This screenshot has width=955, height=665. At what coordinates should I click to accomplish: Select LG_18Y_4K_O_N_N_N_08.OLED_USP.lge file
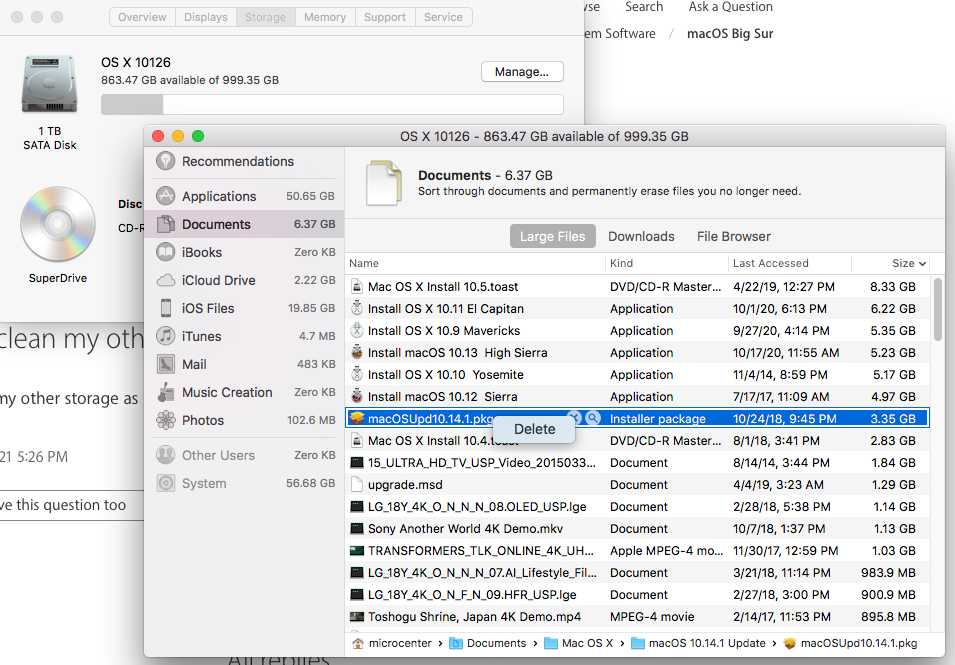[637, 507]
